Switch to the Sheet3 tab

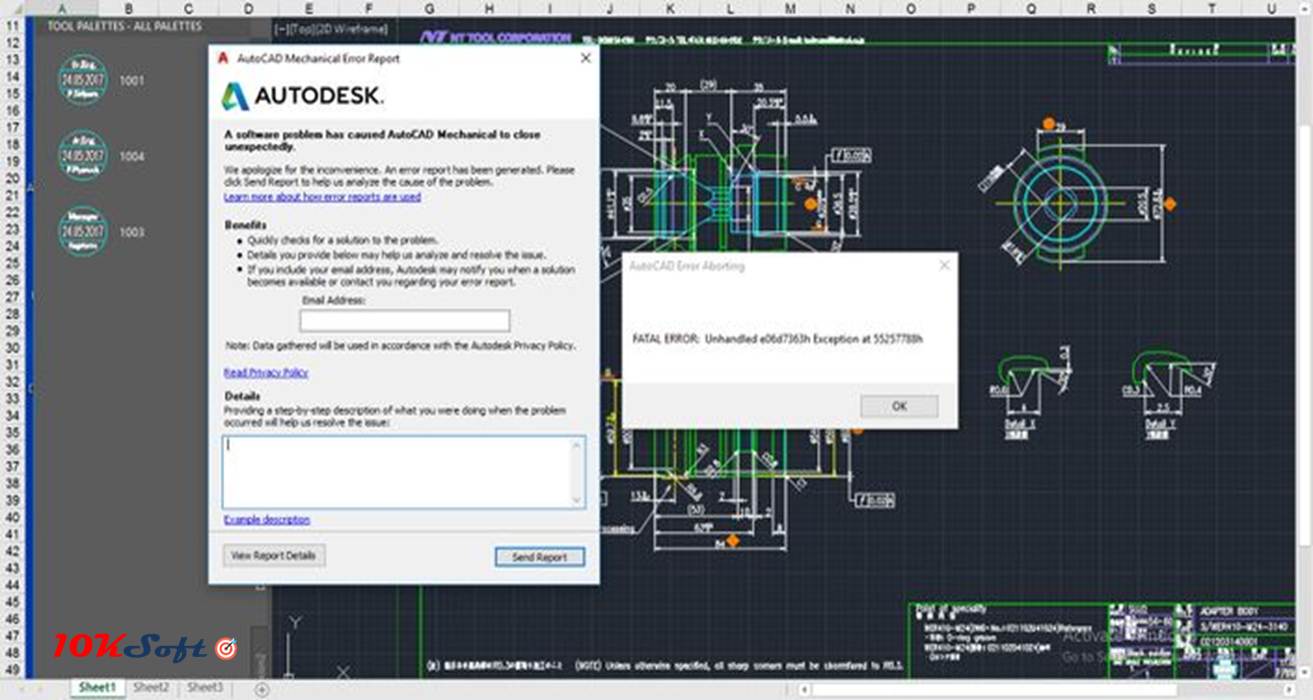click(205, 688)
